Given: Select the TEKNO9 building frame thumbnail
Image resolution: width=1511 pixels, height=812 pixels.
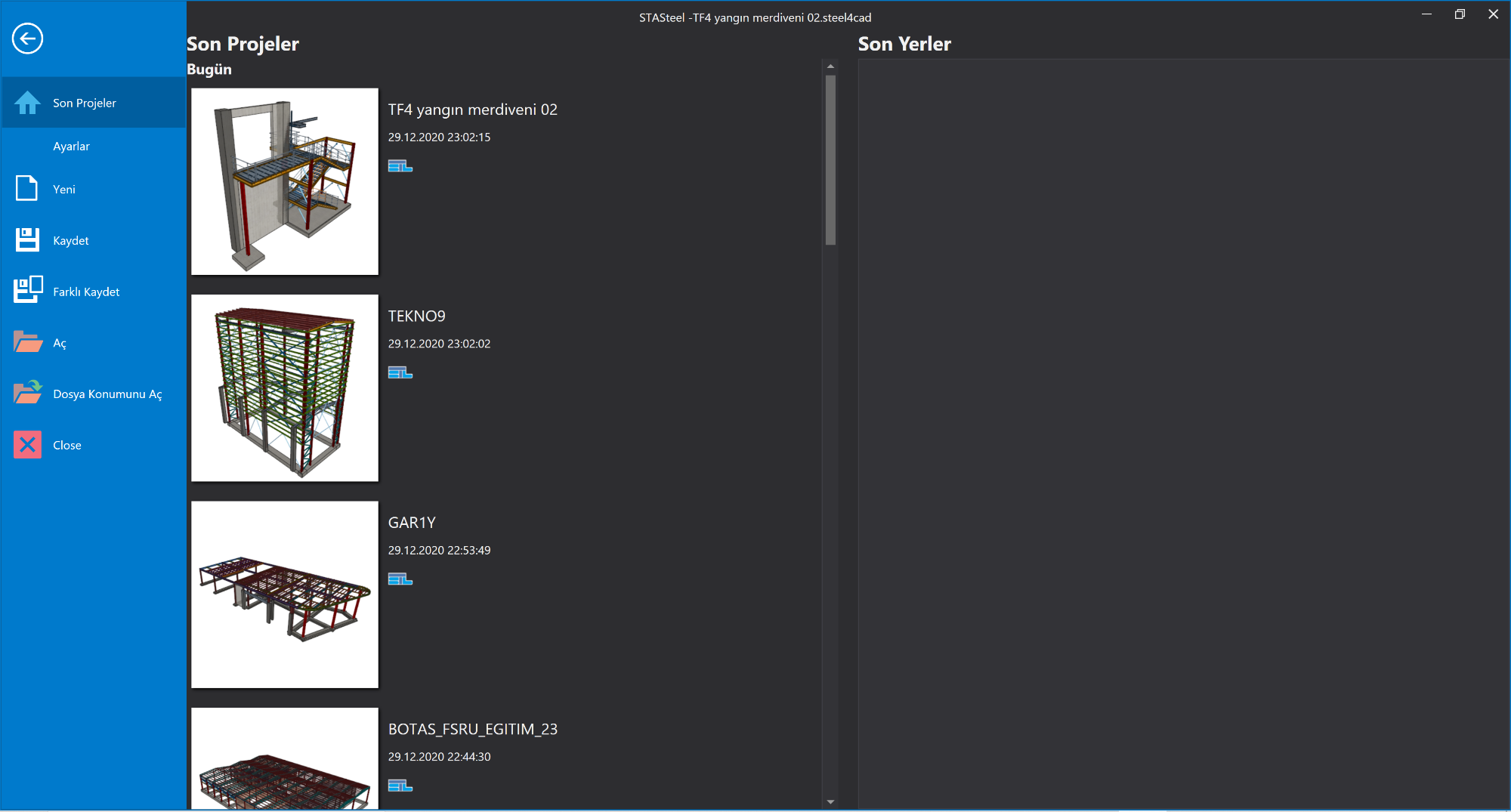Looking at the screenshot, I should point(285,388).
